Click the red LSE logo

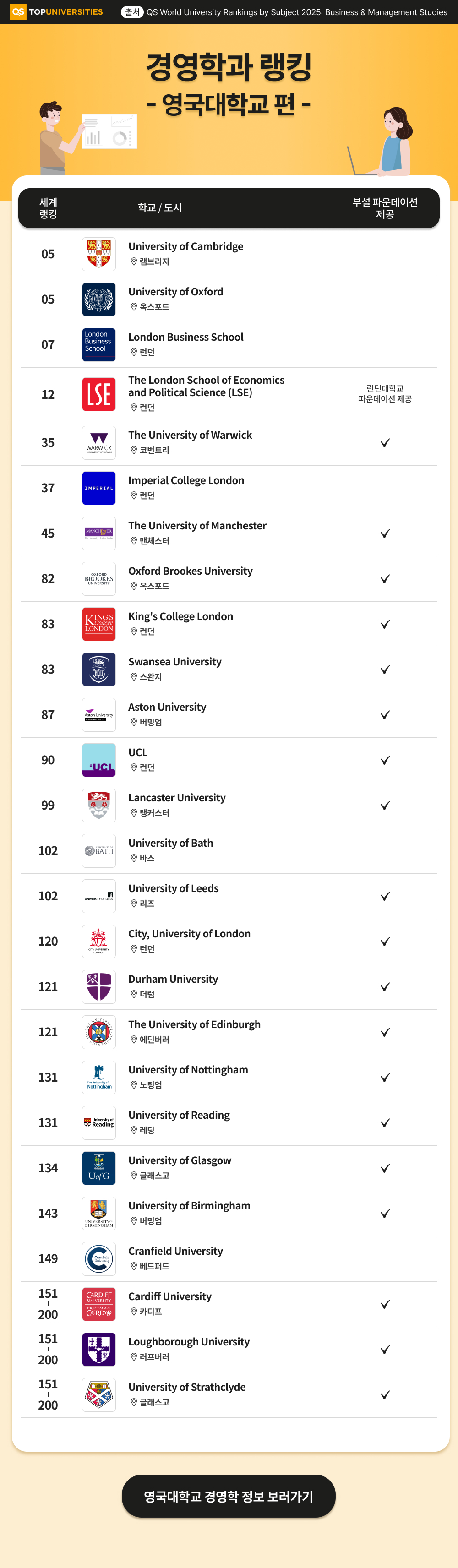tap(98, 394)
